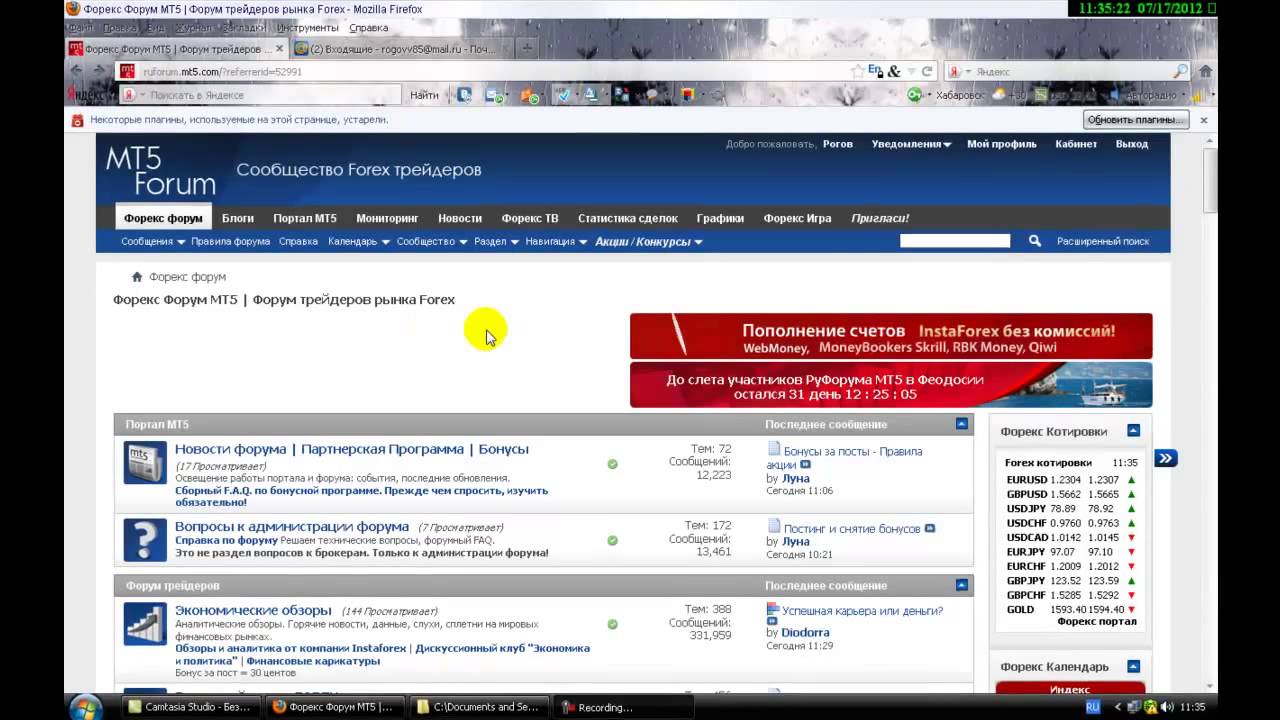
Task: Collapse the Форекс Календарь widget
Action: pyautogui.click(x=1133, y=666)
